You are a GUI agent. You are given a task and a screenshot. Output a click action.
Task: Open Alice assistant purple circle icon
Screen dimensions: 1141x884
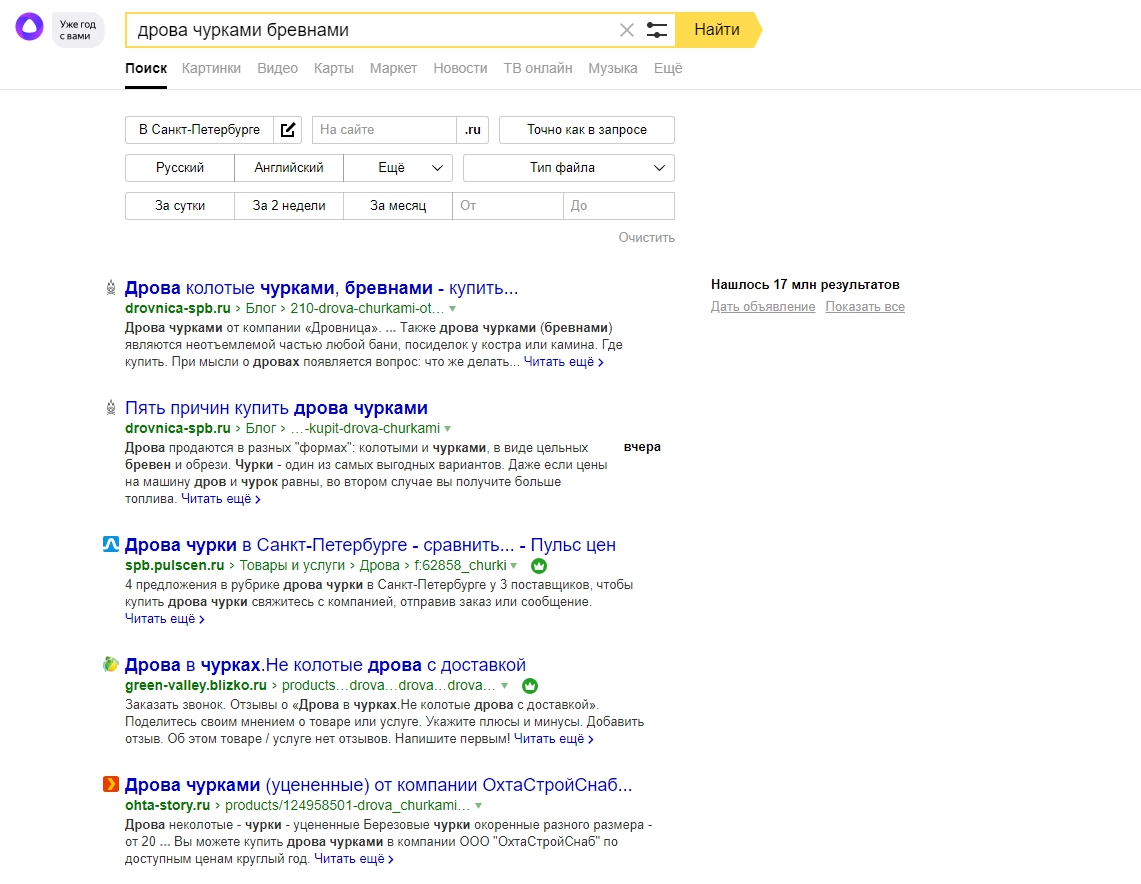point(30,27)
